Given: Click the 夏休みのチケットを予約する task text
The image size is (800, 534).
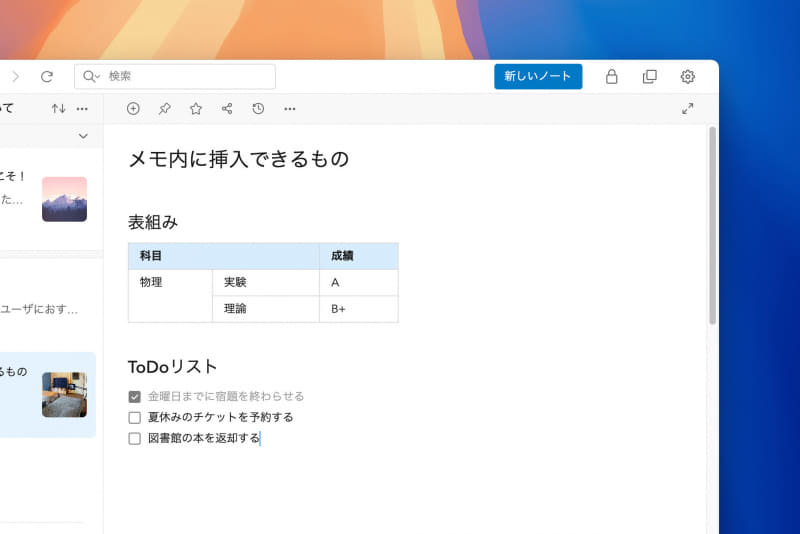Looking at the screenshot, I should [220, 417].
